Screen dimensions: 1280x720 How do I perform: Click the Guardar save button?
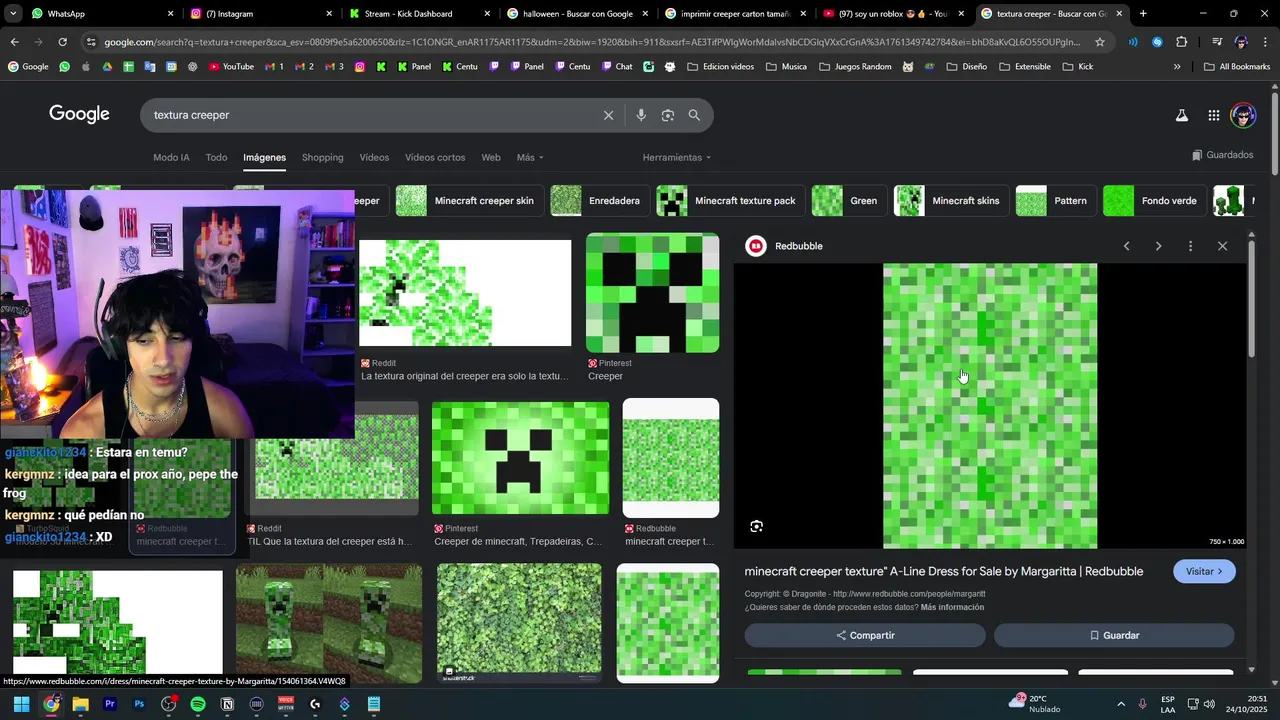point(1114,635)
